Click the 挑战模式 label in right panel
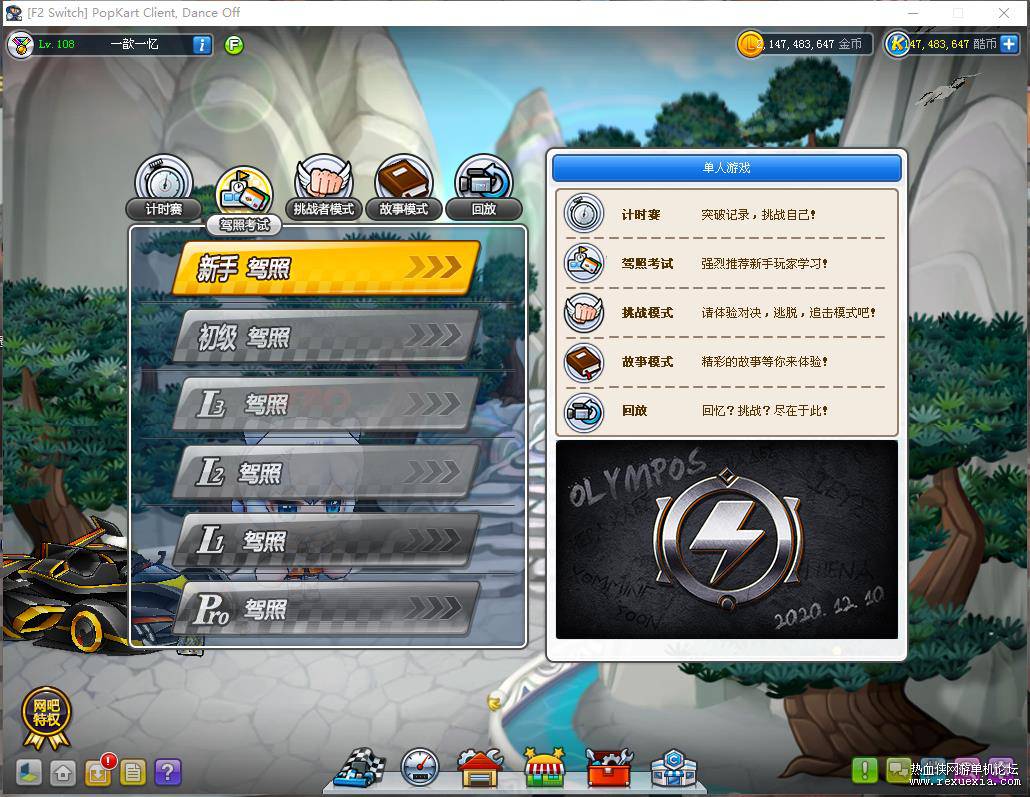The image size is (1030, 797). 648,313
